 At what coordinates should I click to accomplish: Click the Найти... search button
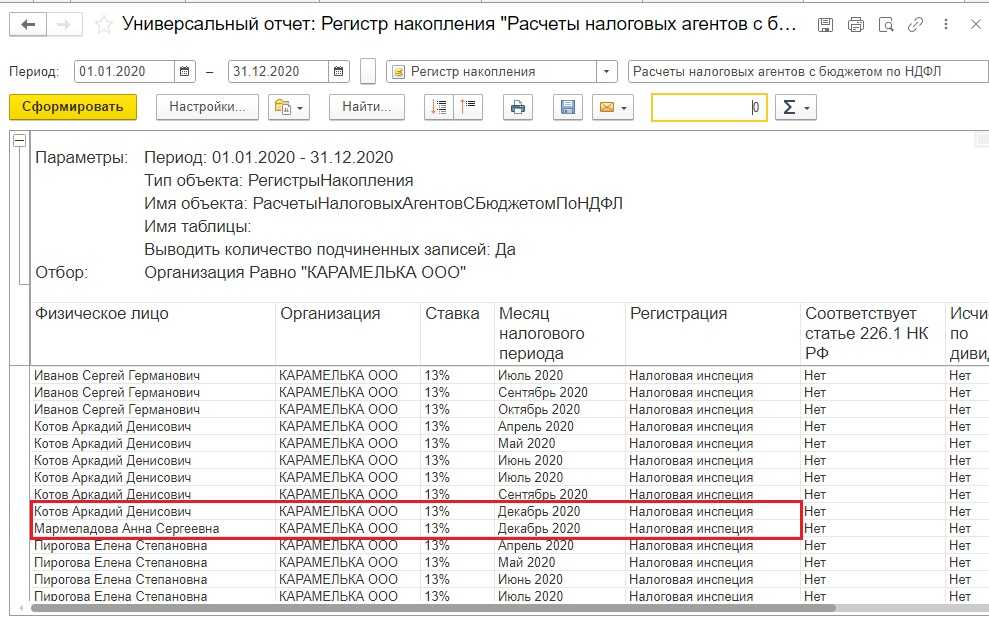pyautogui.click(x=366, y=108)
